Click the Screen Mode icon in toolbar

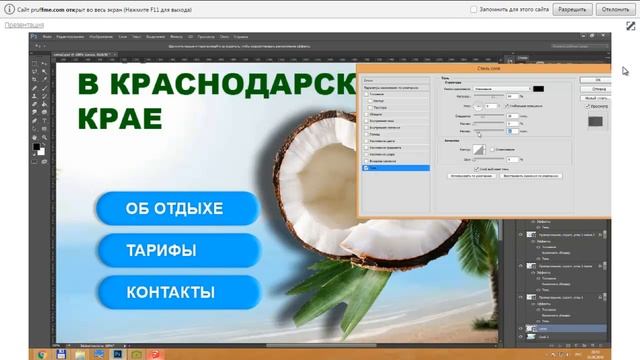pyautogui.click(x=44, y=162)
